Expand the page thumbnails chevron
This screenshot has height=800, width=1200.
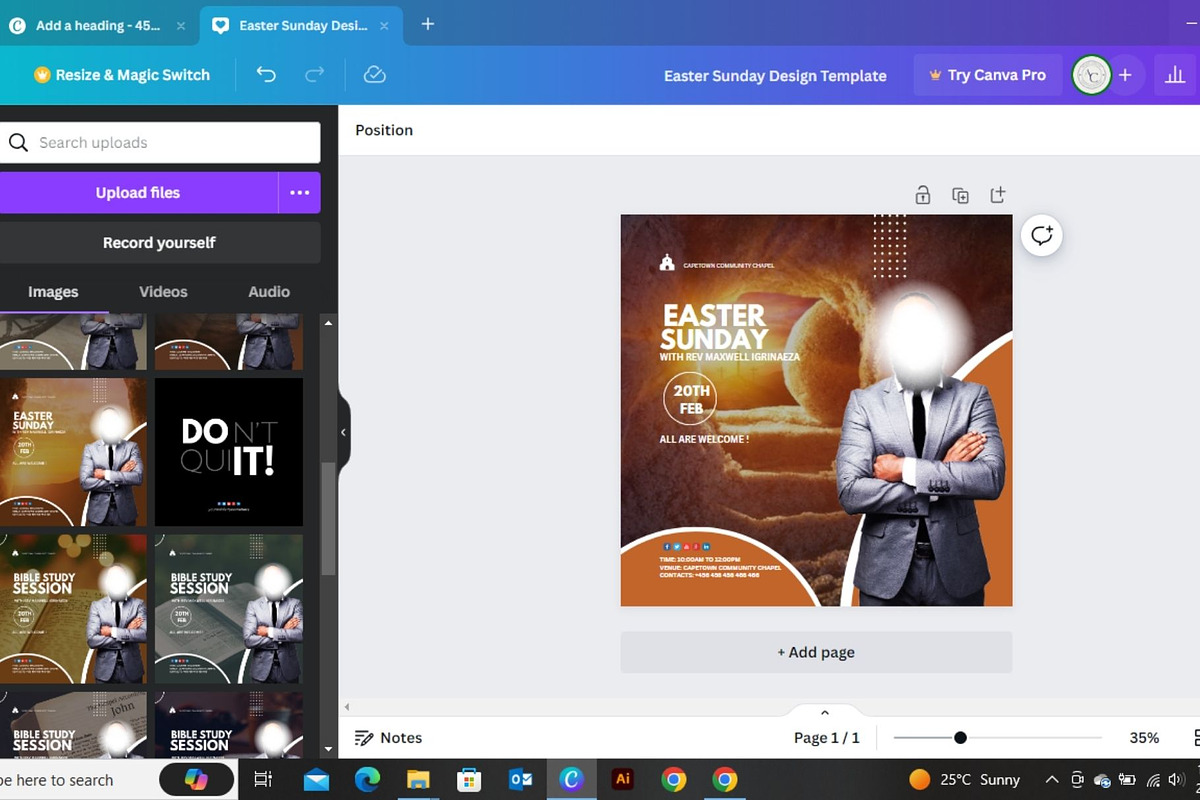(825, 713)
